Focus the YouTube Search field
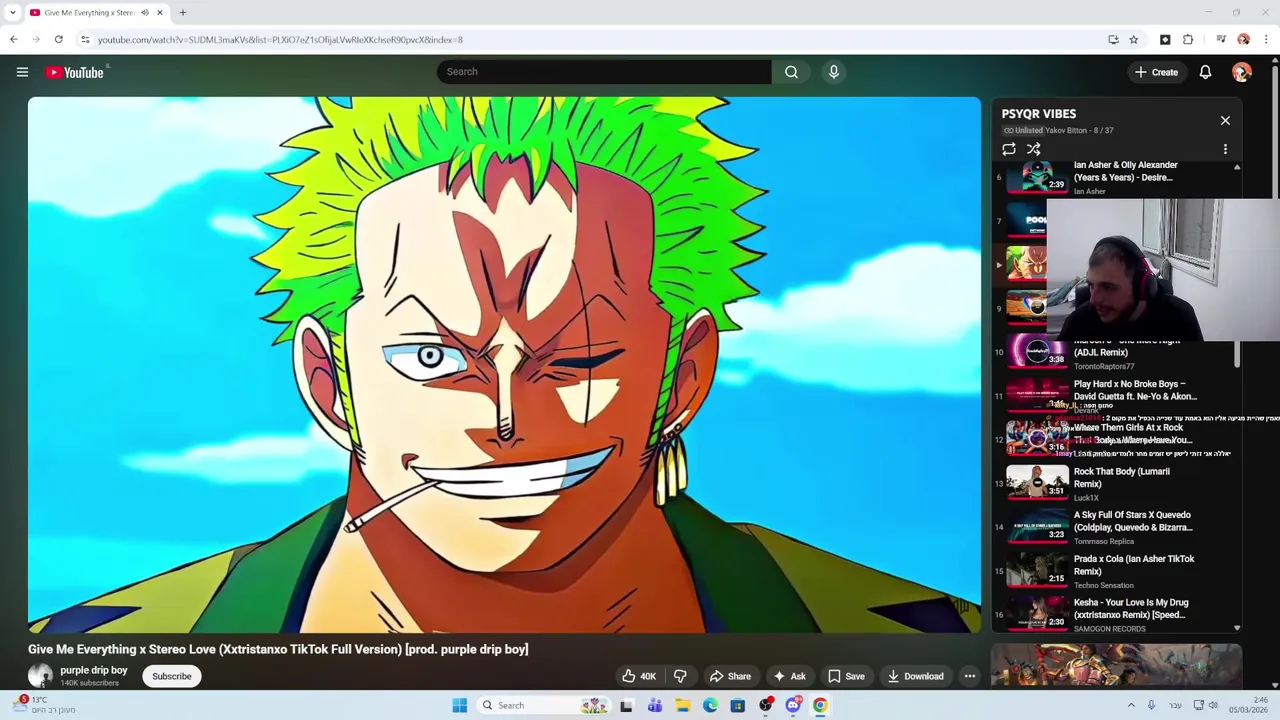Image resolution: width=1280 pixels, height=720 pixels. [x=604, y=72]
